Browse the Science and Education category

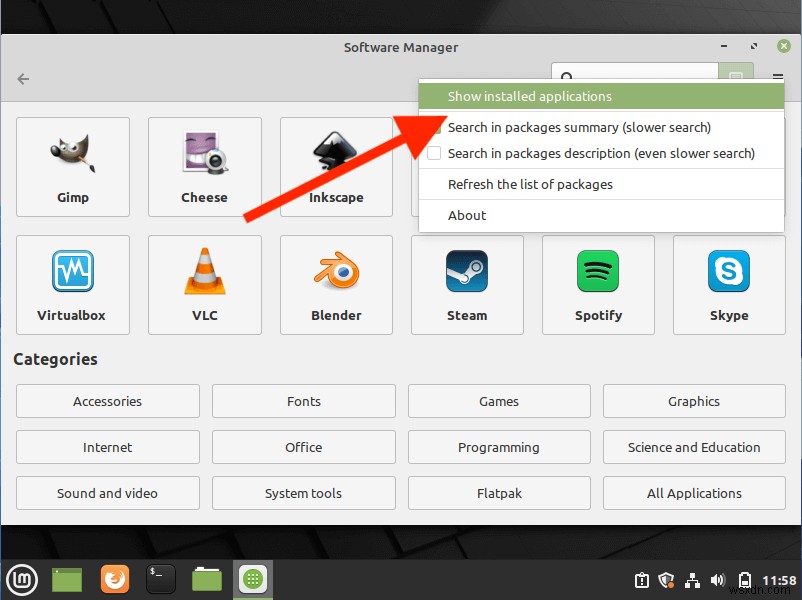pyautogui.click(x=693, y=447)
